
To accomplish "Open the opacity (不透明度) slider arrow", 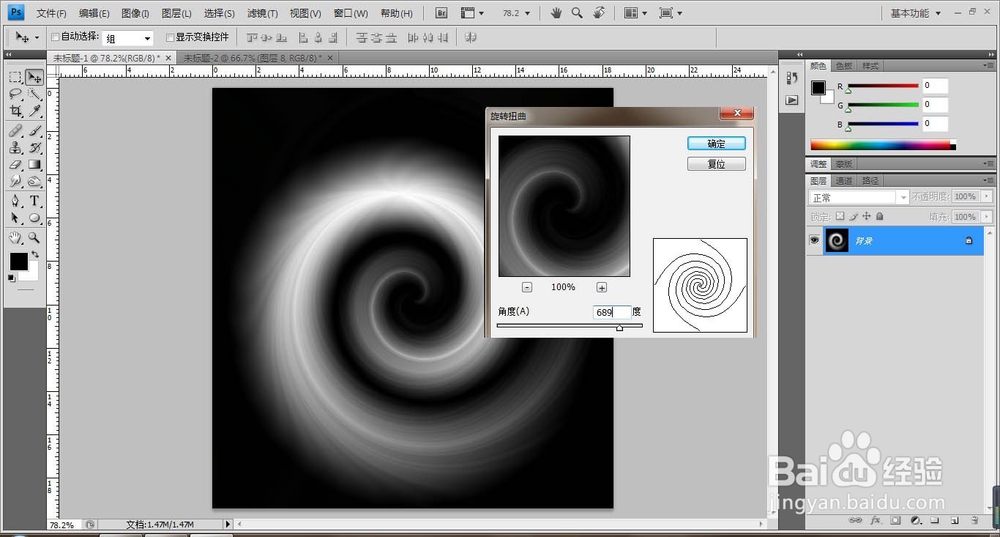I will click(987, 197).
